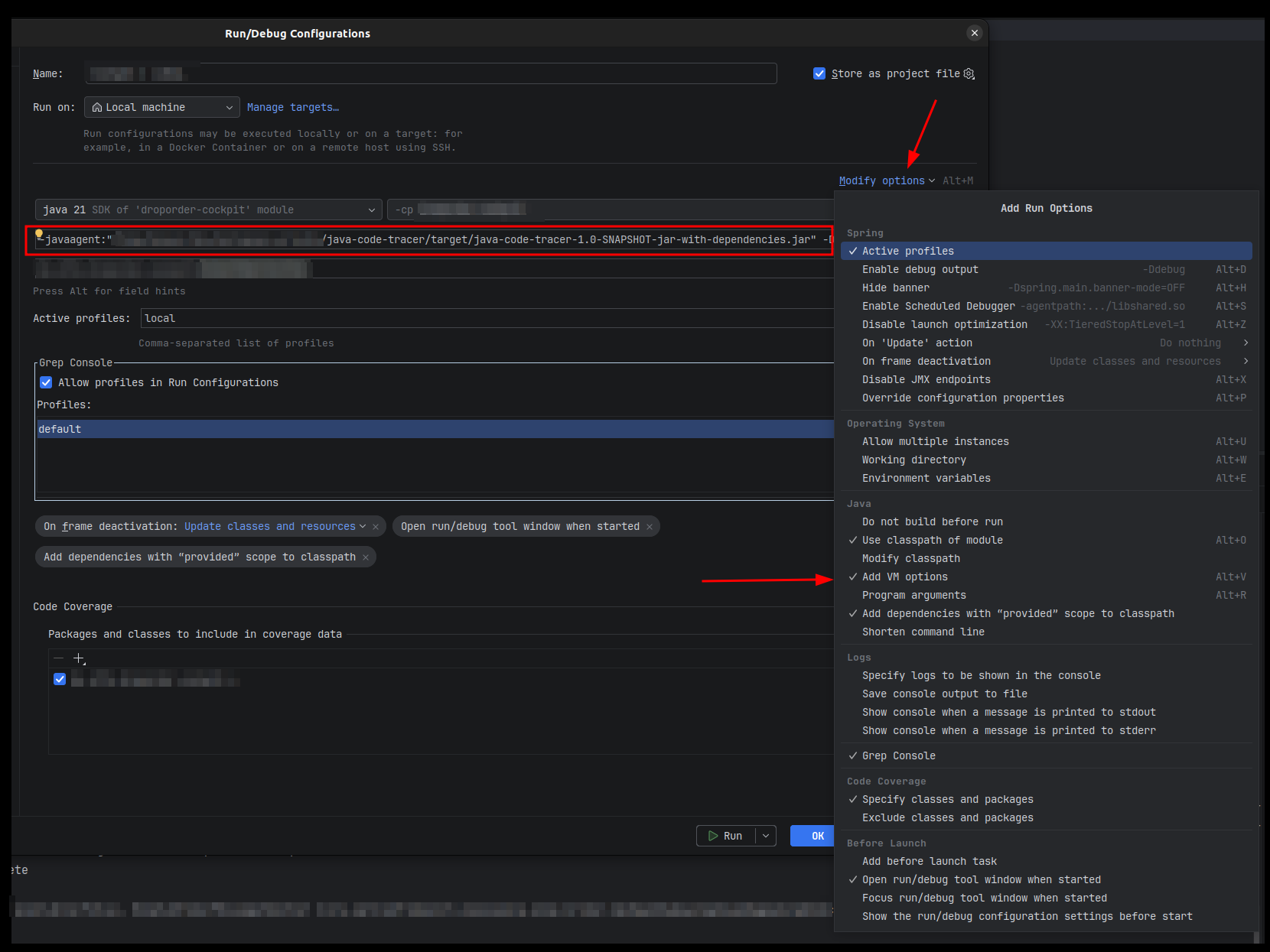
Task: Click the VM options javaagent field
Action: (434, 240)
